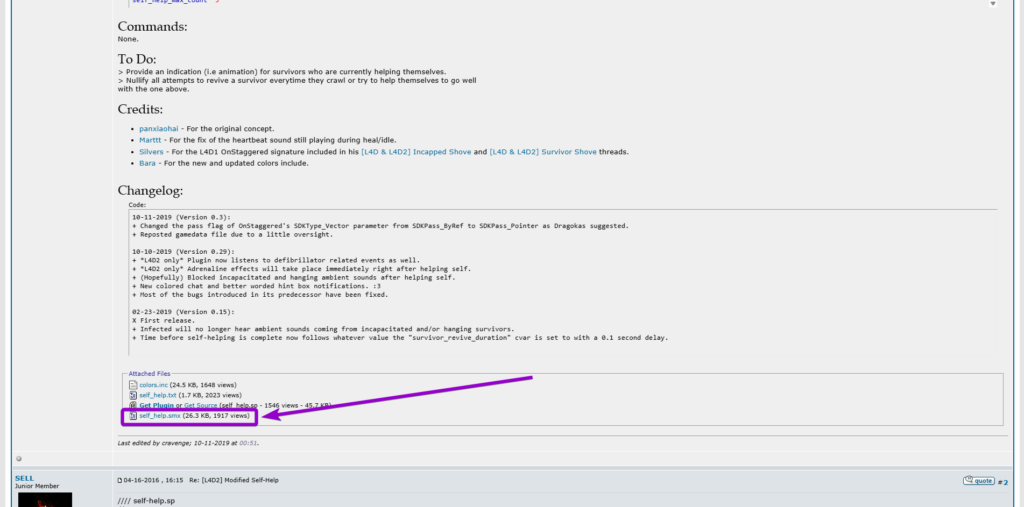This screenshot has height=507, width=1024.
Task: Open Marttt's profile link in Credits
Action: click(150, 140)
